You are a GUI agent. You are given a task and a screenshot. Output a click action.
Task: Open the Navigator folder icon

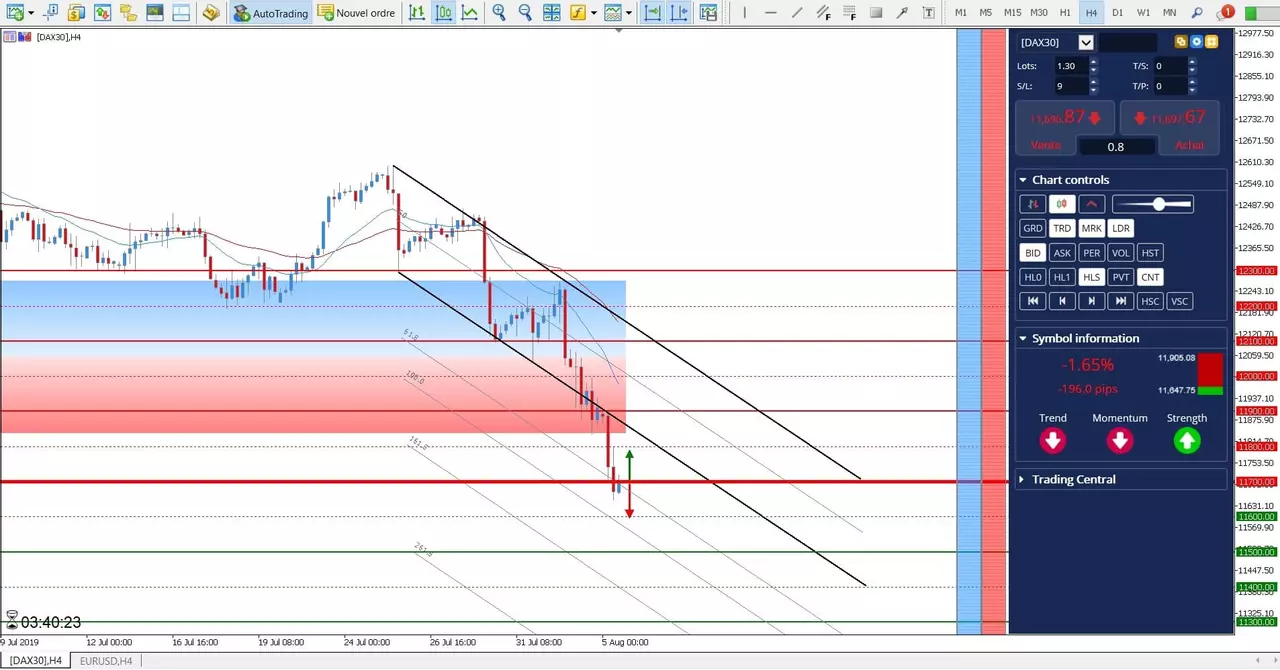tap(128, 13)
